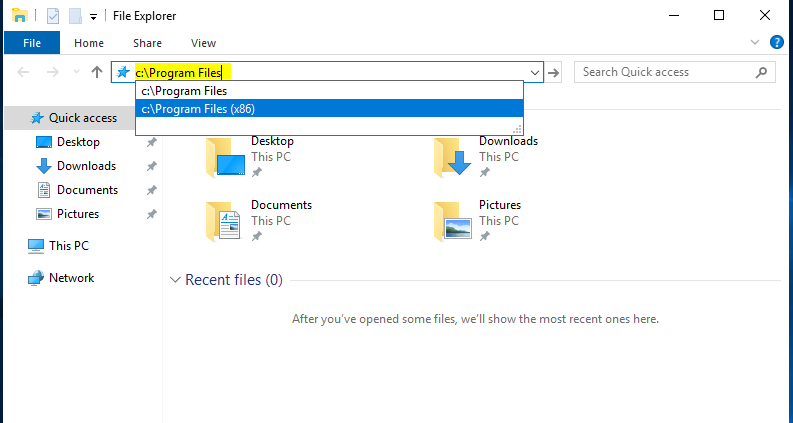Click the Recent files (0) heading text
This screenshot has width=793, height=423.
[234, 280]
